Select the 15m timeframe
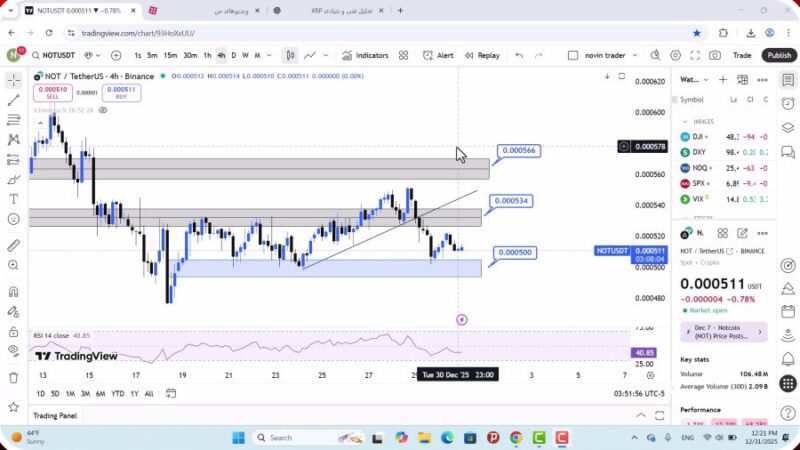This screenshot has width=800, height=450. [x=170, y=56]
